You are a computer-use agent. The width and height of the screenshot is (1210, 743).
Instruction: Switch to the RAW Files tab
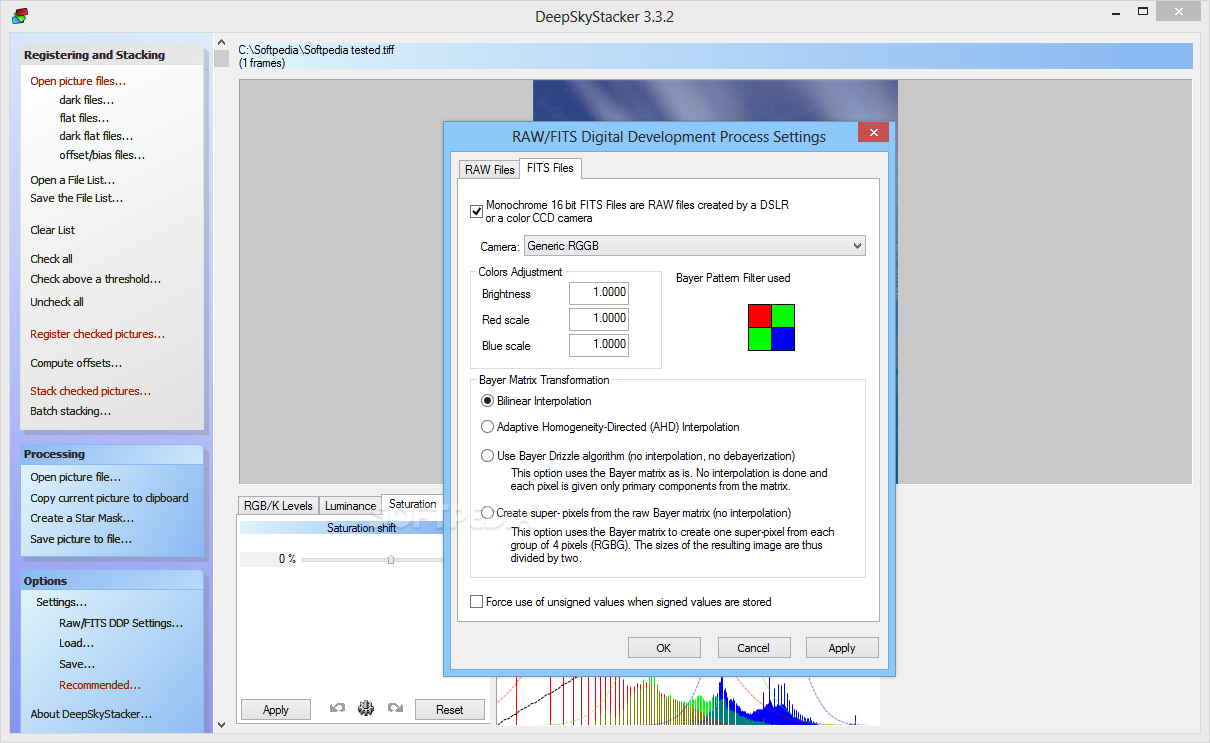(x=490, y=169)
